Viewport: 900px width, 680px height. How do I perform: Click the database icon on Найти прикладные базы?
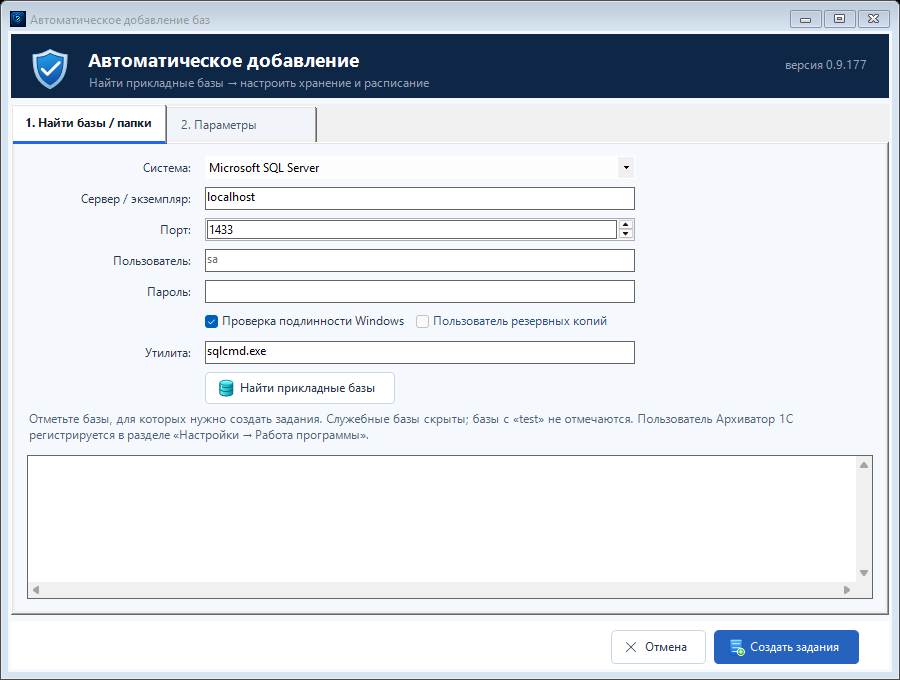pos(226,388)
